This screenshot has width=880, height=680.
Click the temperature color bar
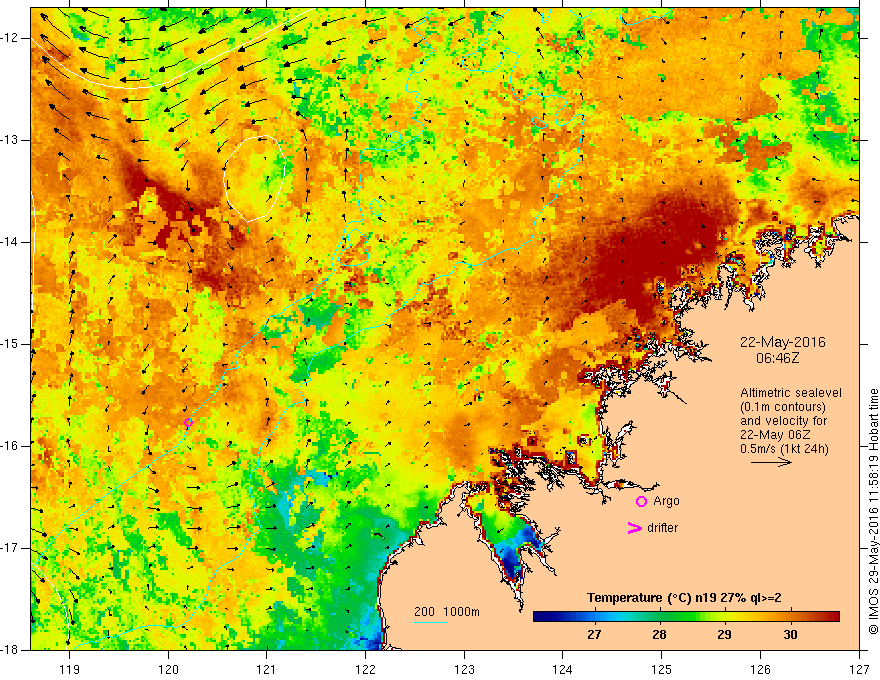686,617
